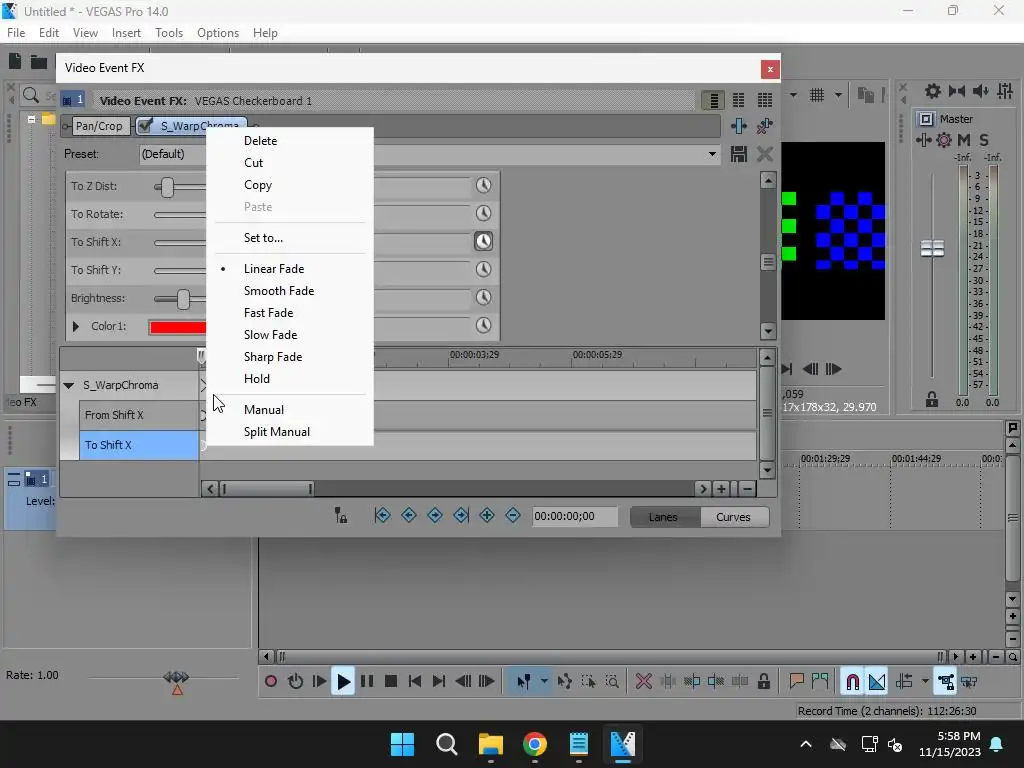Select the Split Manual keyframe option
Image resolution: width=1024 pixels, height=768 pixels.
point(277,432)
